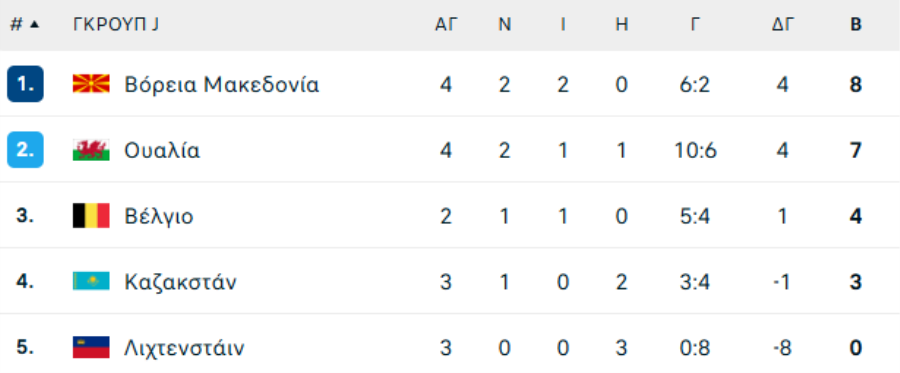Open the Καζακστάν team page
This screenshot has height=373, width=900.
(x=180, y=282)
